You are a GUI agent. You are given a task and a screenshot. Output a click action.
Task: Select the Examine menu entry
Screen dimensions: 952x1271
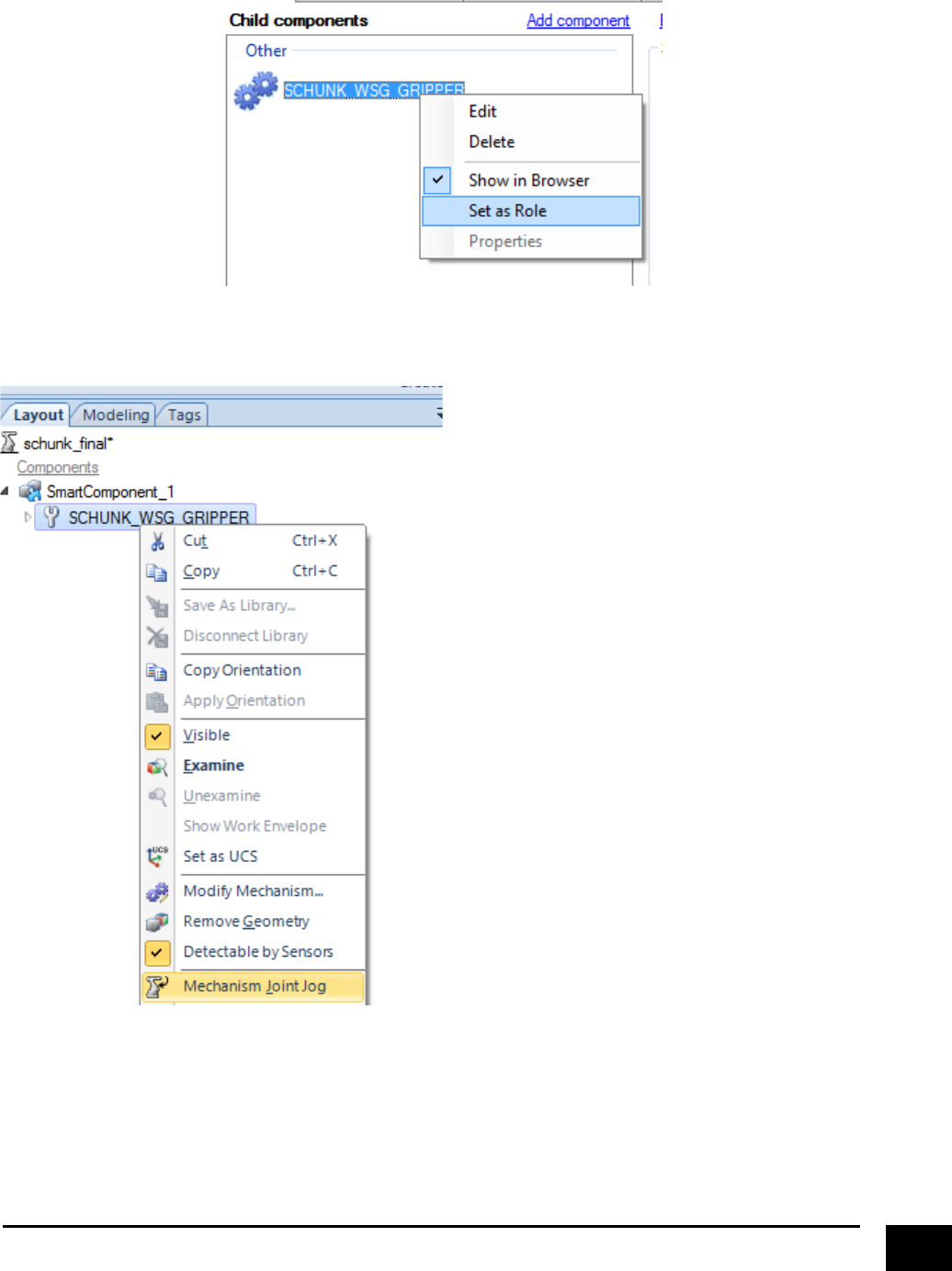[254, 766]
